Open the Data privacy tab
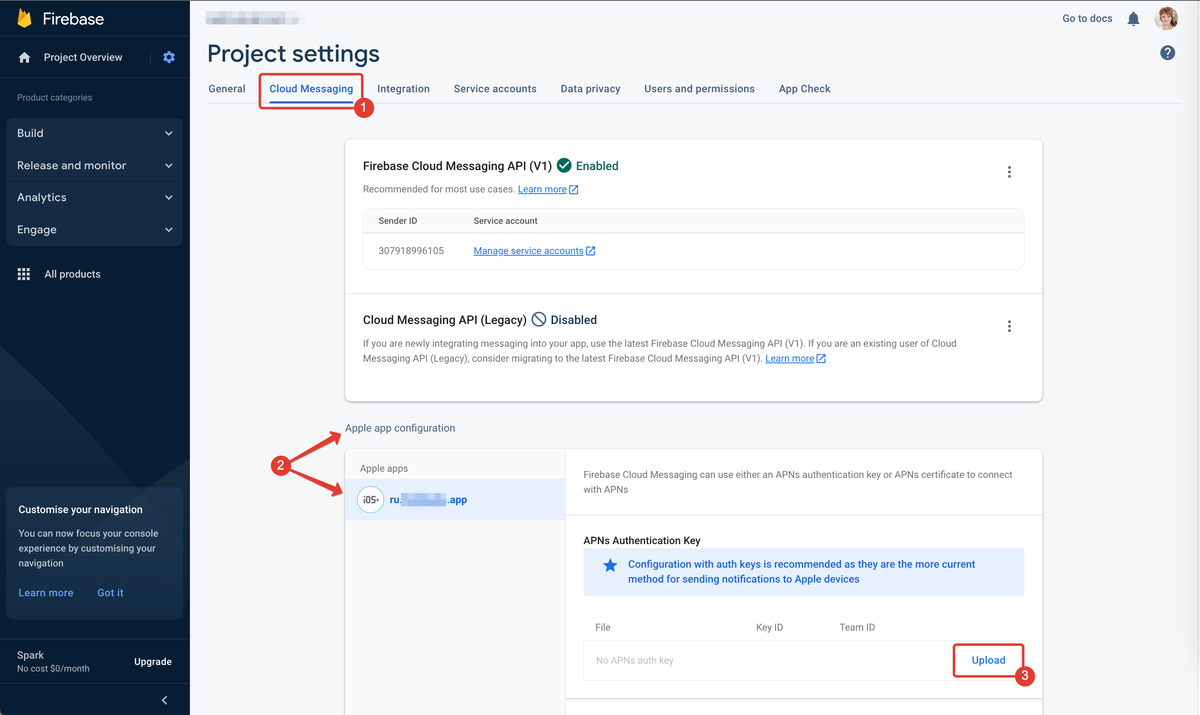This screenshot has width=1200, height=715. [590, 89]
